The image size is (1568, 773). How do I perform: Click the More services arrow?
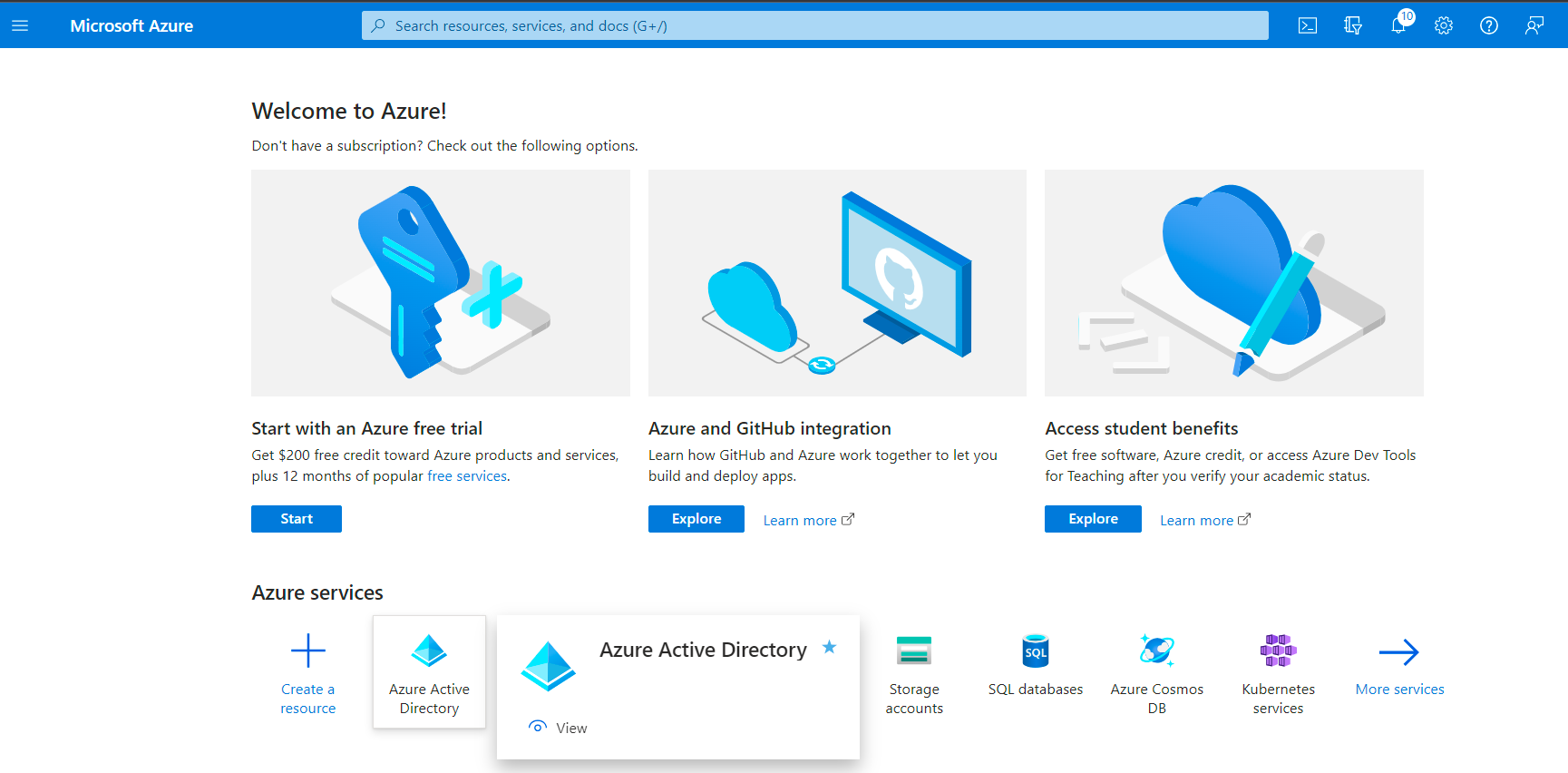click(x=1399, y=651)
